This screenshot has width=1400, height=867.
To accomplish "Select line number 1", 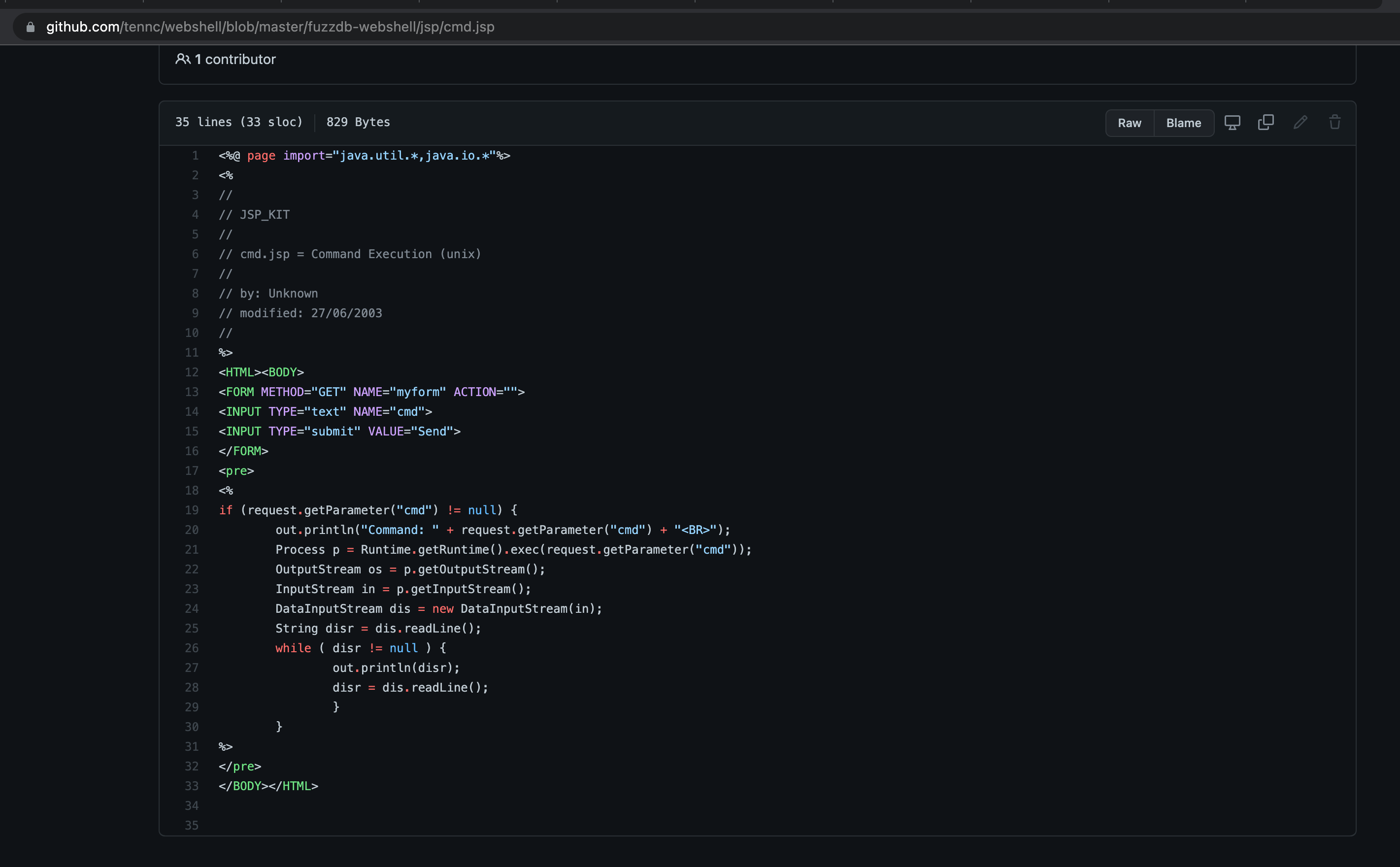I will (x=195, y=155).
